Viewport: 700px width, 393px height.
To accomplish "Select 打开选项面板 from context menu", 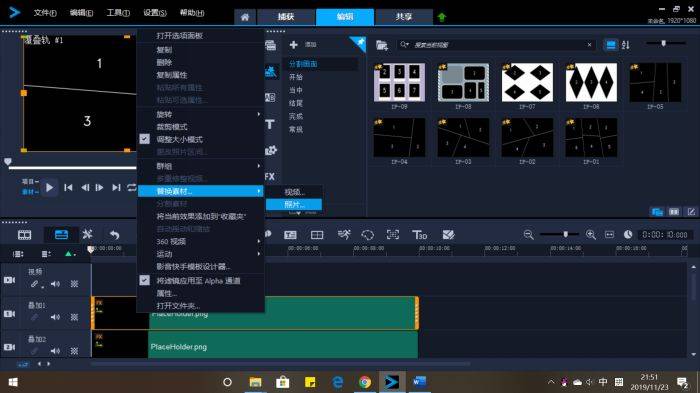I will pos(179,36).
